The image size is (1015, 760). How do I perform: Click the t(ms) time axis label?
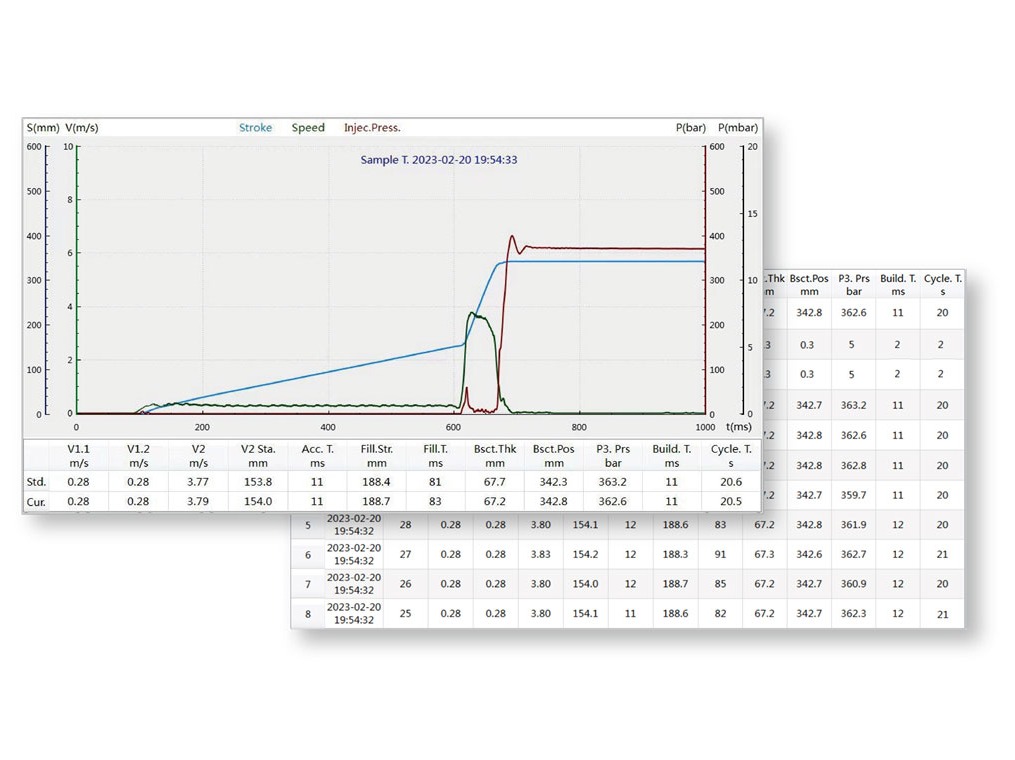pyautogui.click(x=739, y=426)
